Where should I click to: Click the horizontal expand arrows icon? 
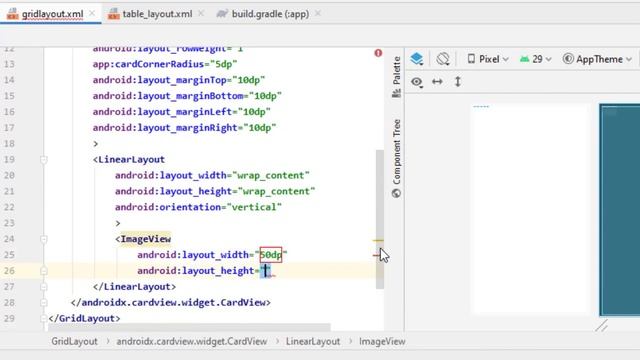pyautogui.click(x=437, y=82)
